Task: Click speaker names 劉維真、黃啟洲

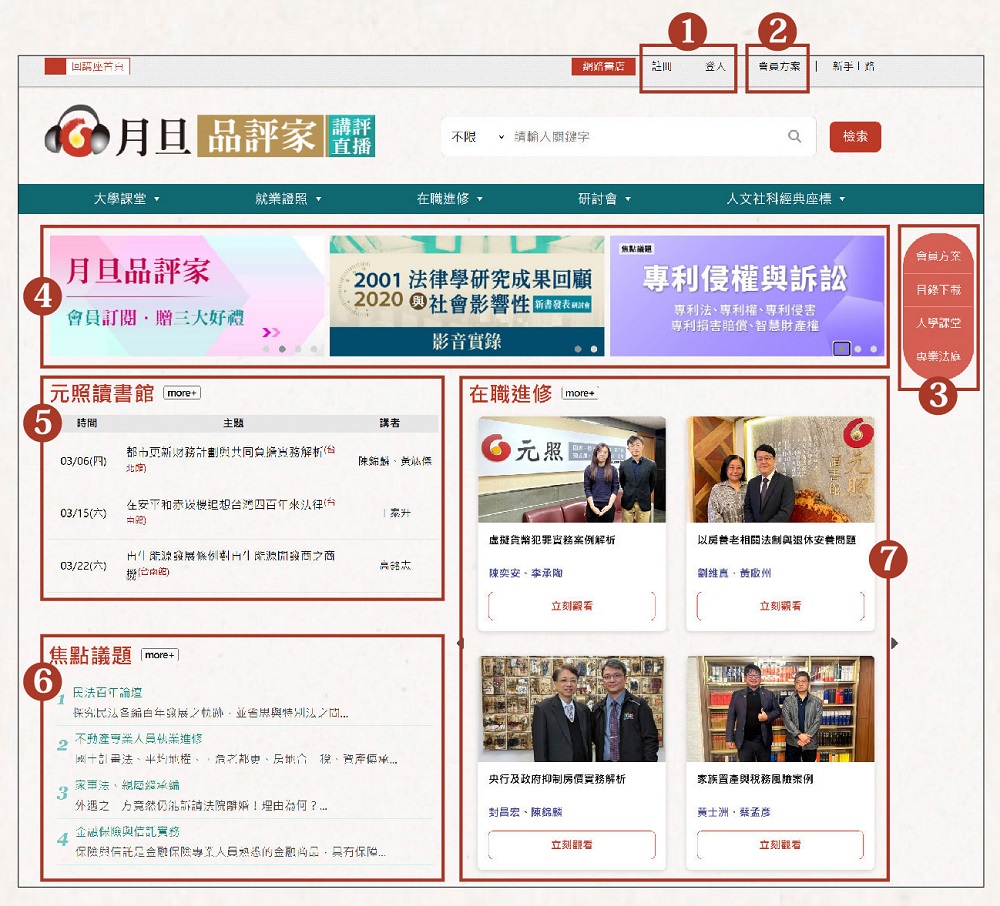Action: pos(734,573)
